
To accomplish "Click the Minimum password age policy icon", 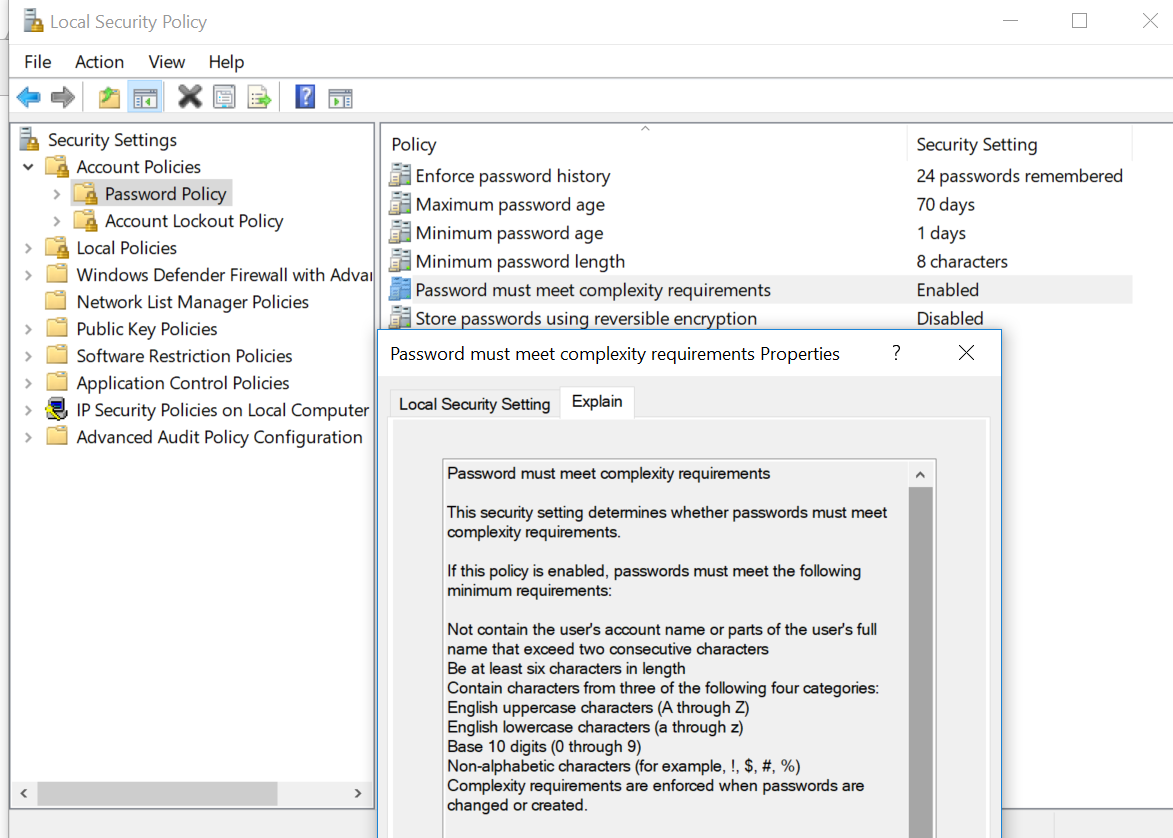I will [400, 232].
